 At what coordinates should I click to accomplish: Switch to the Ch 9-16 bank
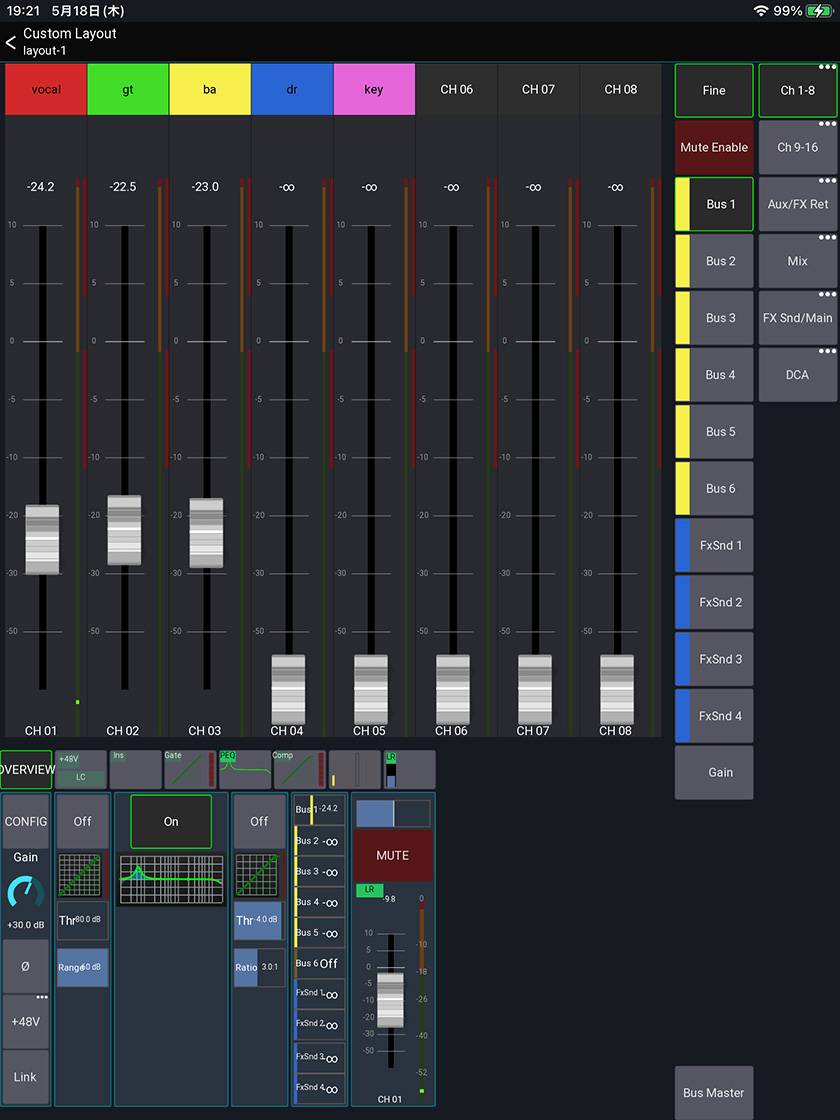point(797,148)
